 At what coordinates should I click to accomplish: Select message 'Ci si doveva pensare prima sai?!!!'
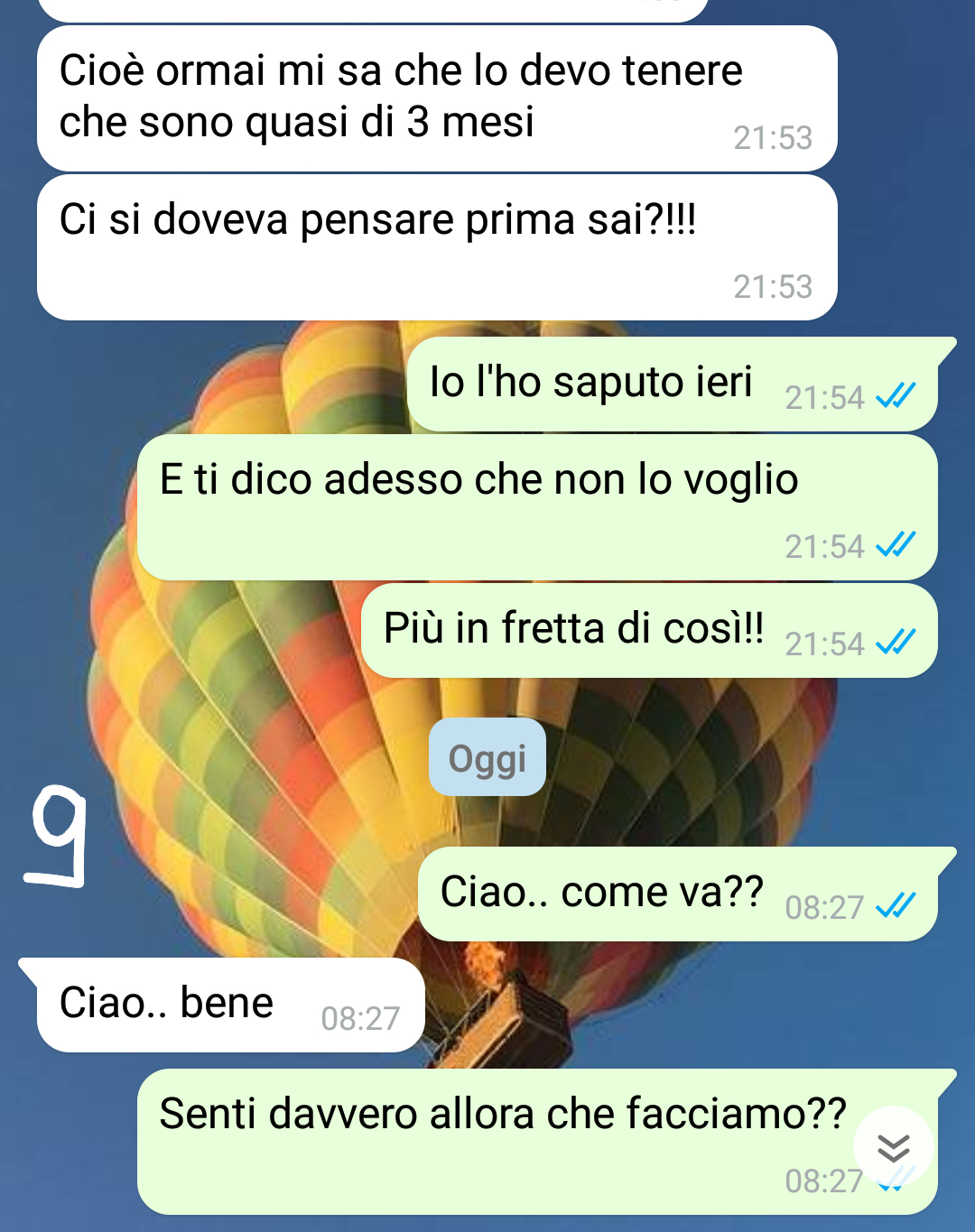[x=437, y=247]
